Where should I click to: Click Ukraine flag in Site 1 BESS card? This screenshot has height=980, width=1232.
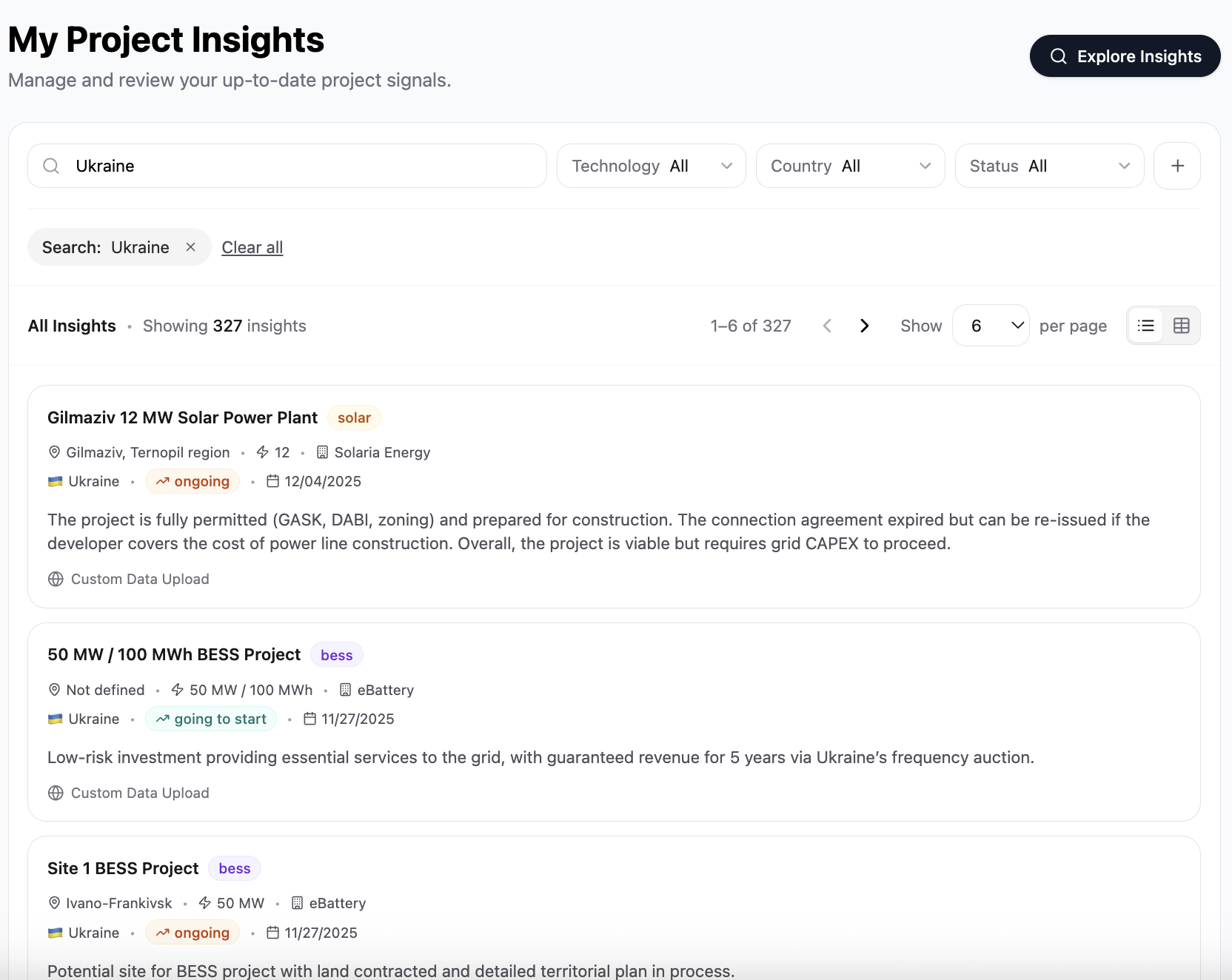tap(55, 933)
